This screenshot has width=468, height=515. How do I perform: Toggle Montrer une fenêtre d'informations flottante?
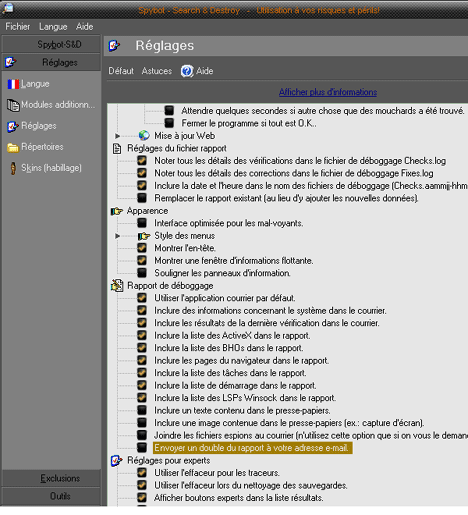click(142, 260)
